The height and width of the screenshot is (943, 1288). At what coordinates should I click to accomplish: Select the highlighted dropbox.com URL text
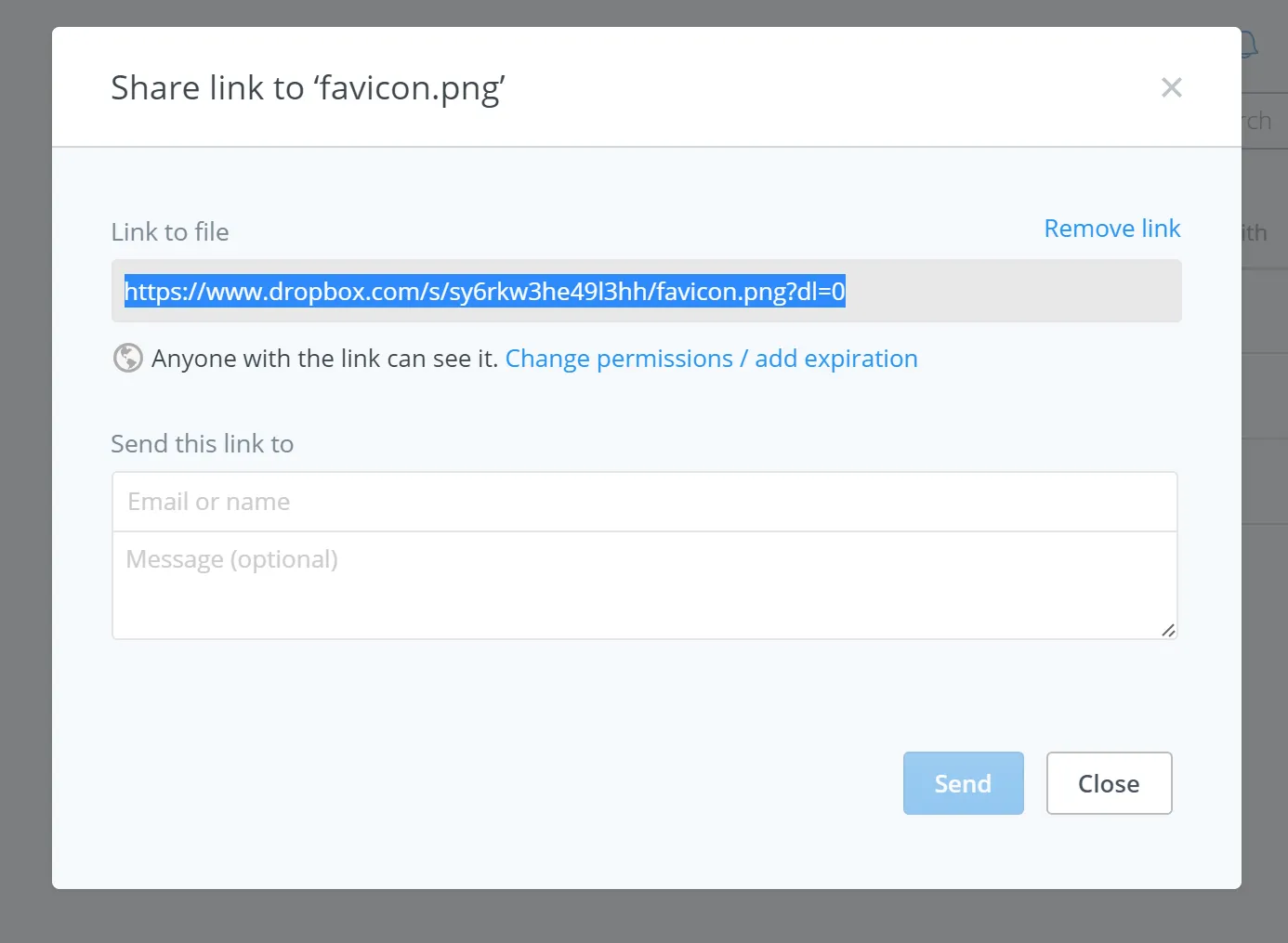click(485, 292)
